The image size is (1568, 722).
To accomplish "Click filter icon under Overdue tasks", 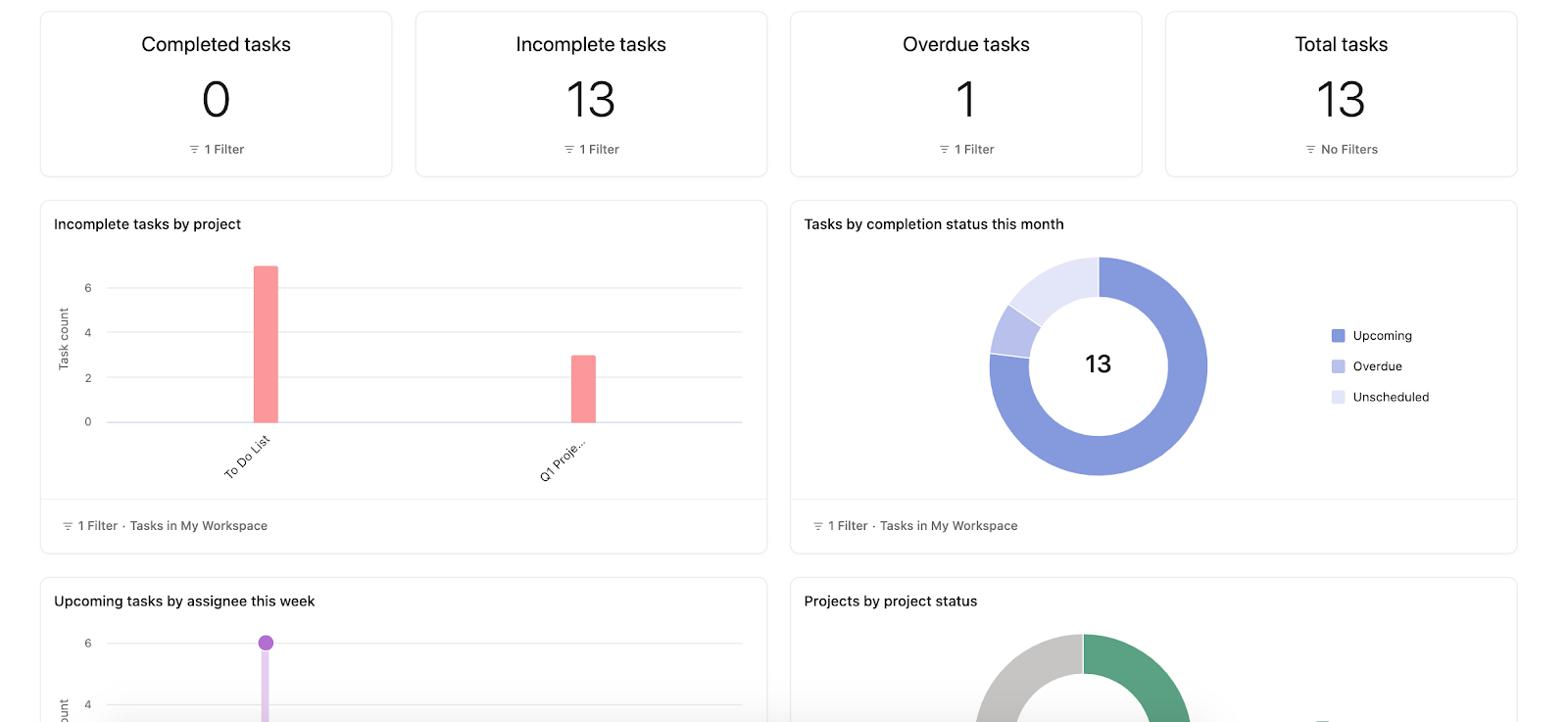I will (x=945, y=150).
